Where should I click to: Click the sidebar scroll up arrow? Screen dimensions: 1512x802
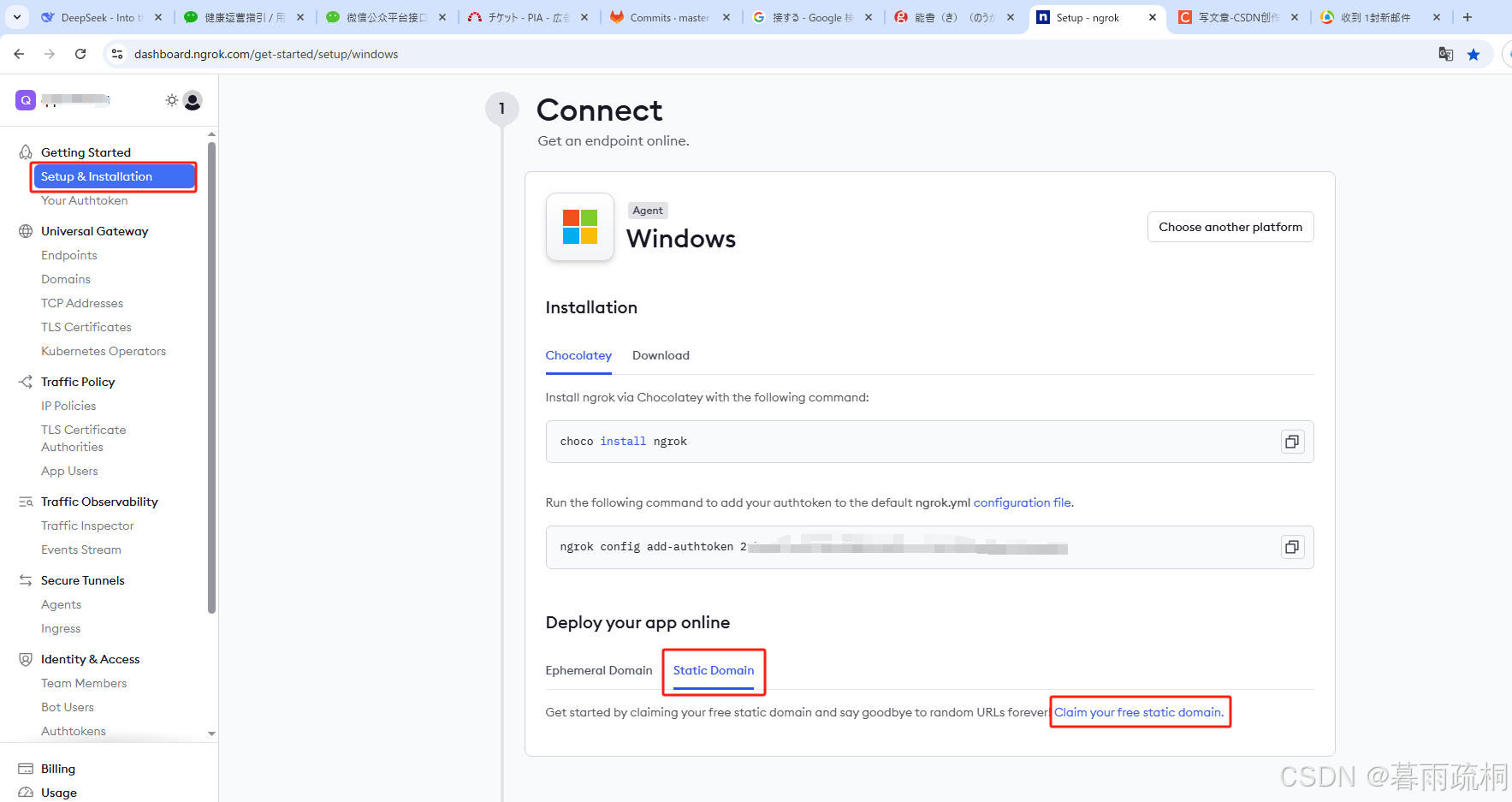coord(211,134)
